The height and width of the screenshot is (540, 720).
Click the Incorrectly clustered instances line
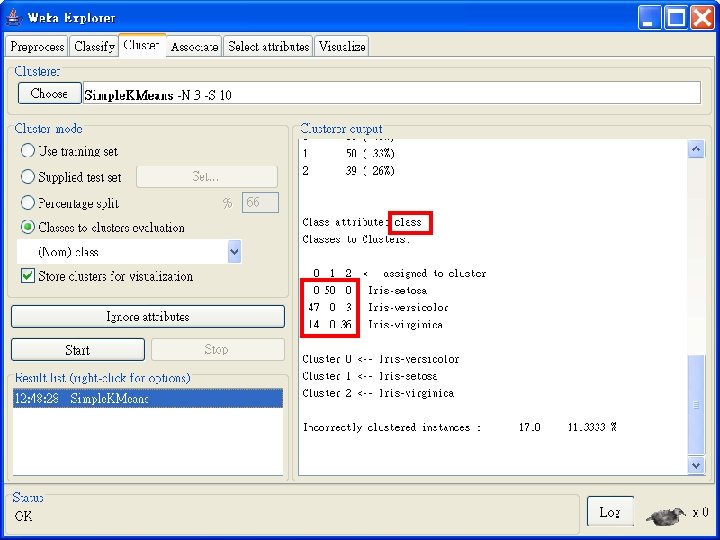point(459,428)
